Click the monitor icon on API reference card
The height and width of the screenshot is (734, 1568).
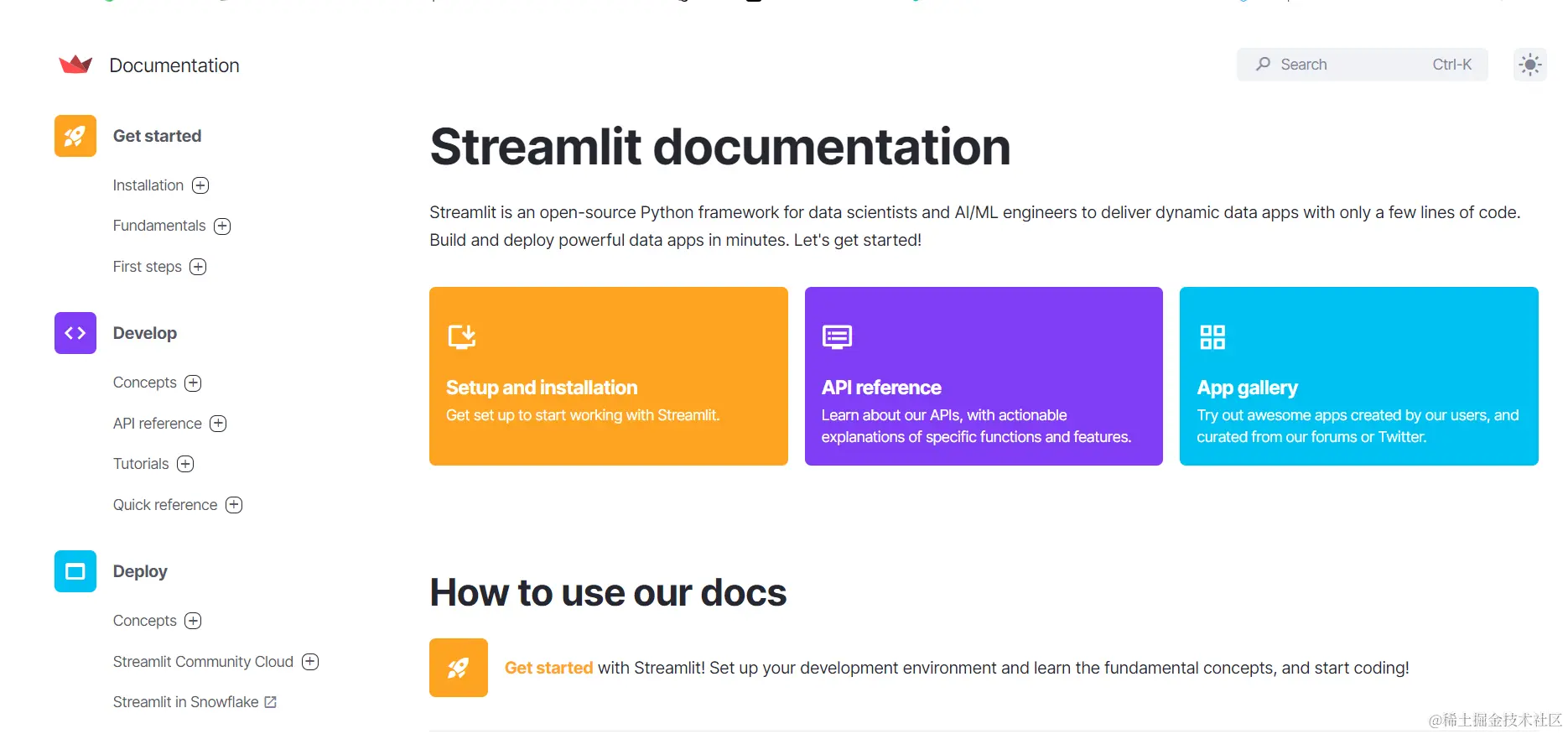[x=837, y=337]
